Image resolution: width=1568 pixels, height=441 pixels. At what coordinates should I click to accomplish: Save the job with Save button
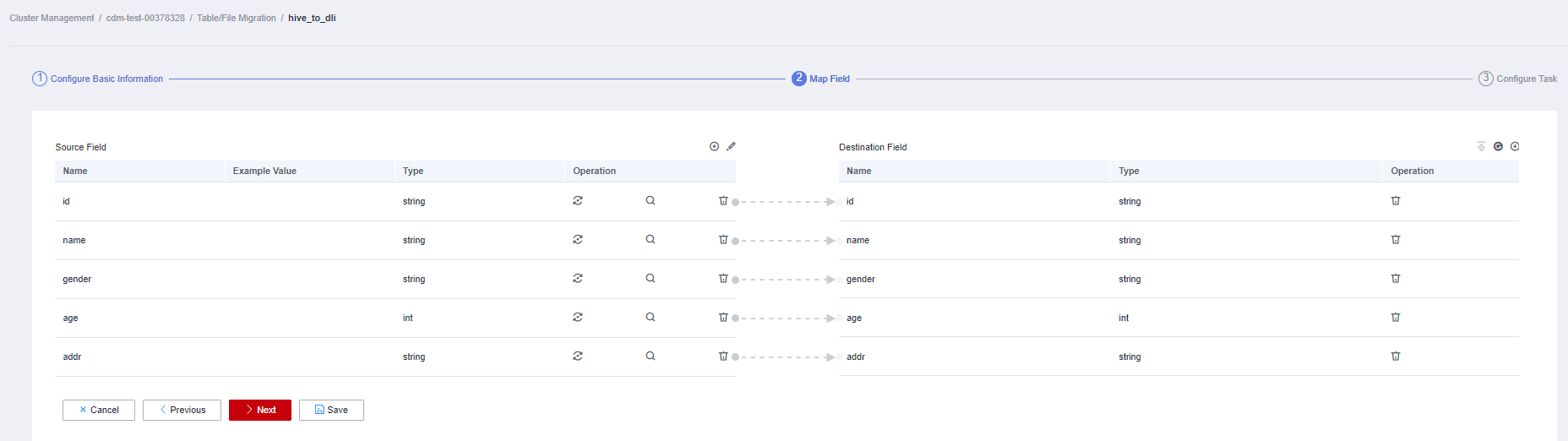tap(331, 410)
